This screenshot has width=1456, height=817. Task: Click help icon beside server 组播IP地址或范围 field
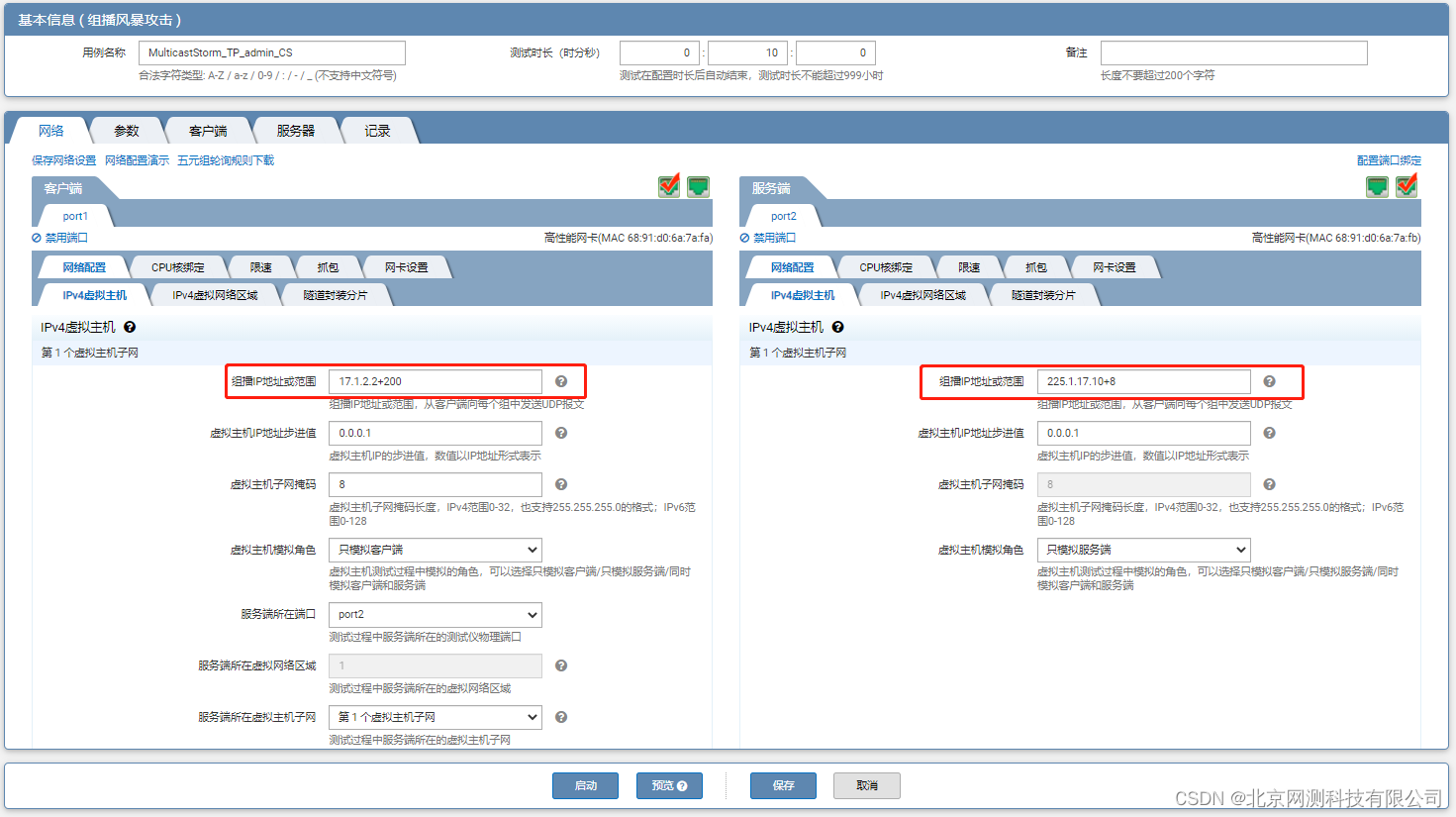[1270, 381]
